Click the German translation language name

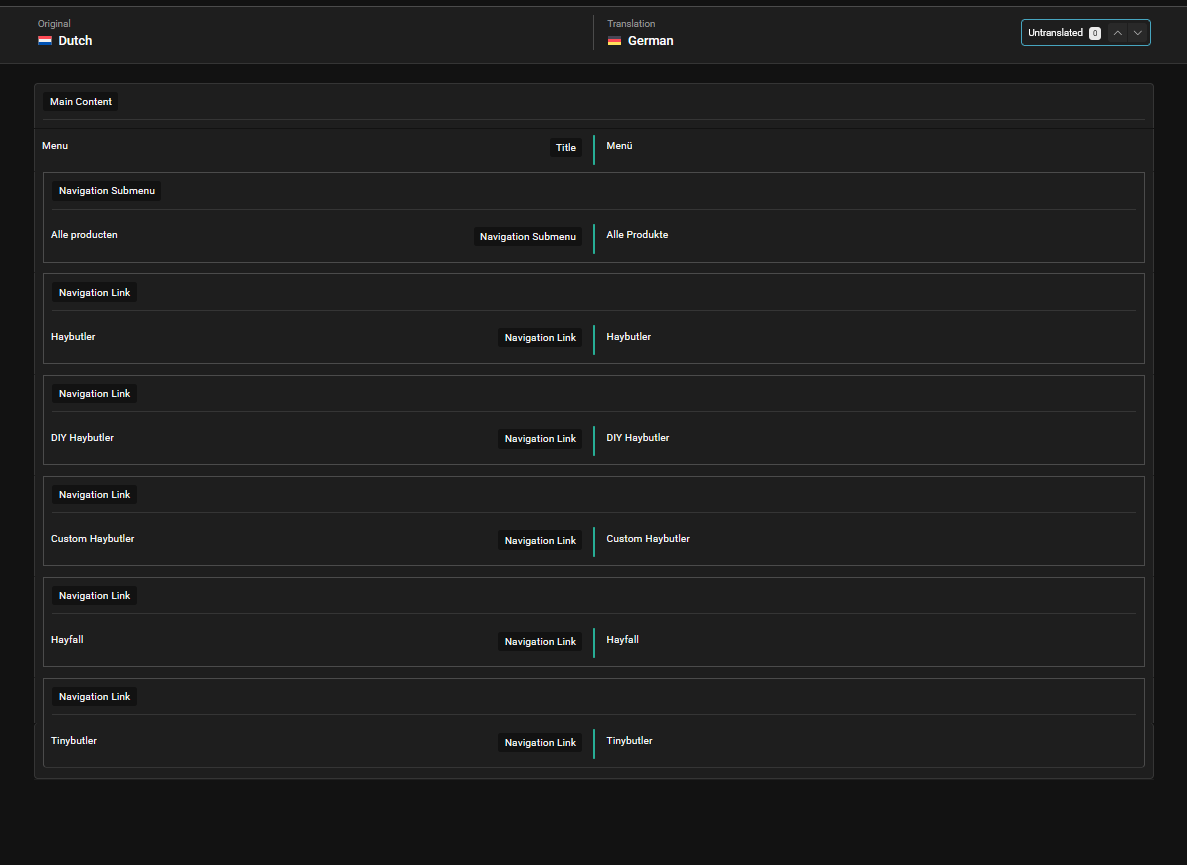(x=650, y=41)
